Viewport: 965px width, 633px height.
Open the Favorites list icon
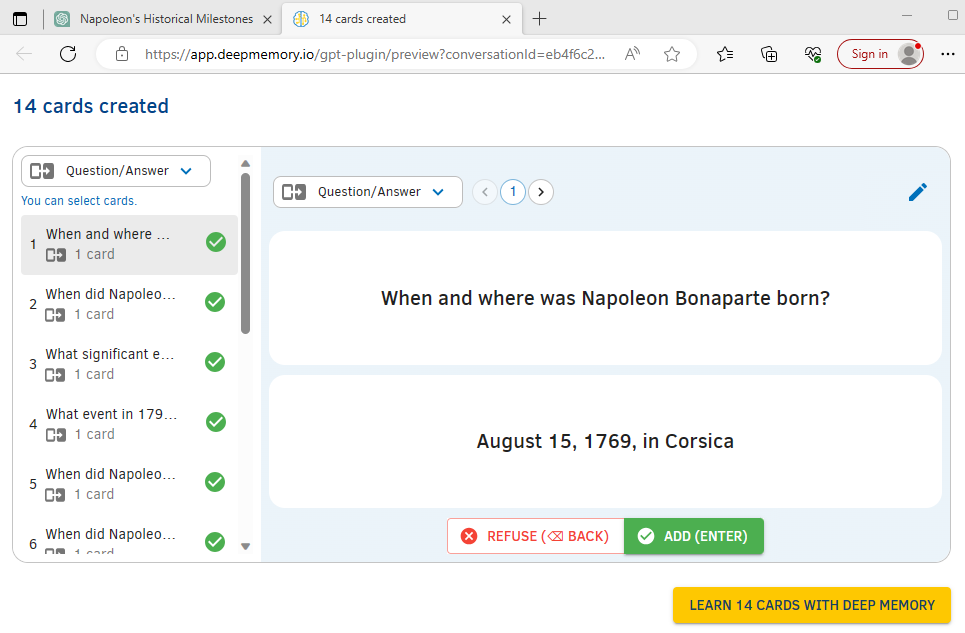click(x=725, y=54)
